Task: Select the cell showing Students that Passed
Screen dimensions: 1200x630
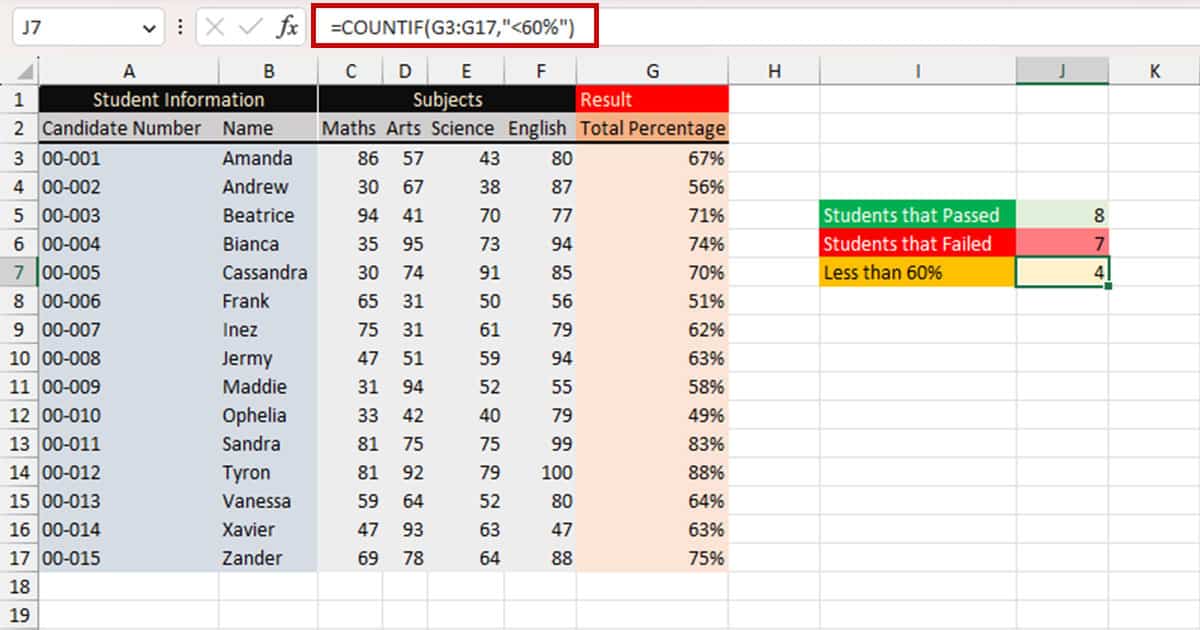Action: coord(913,215)
